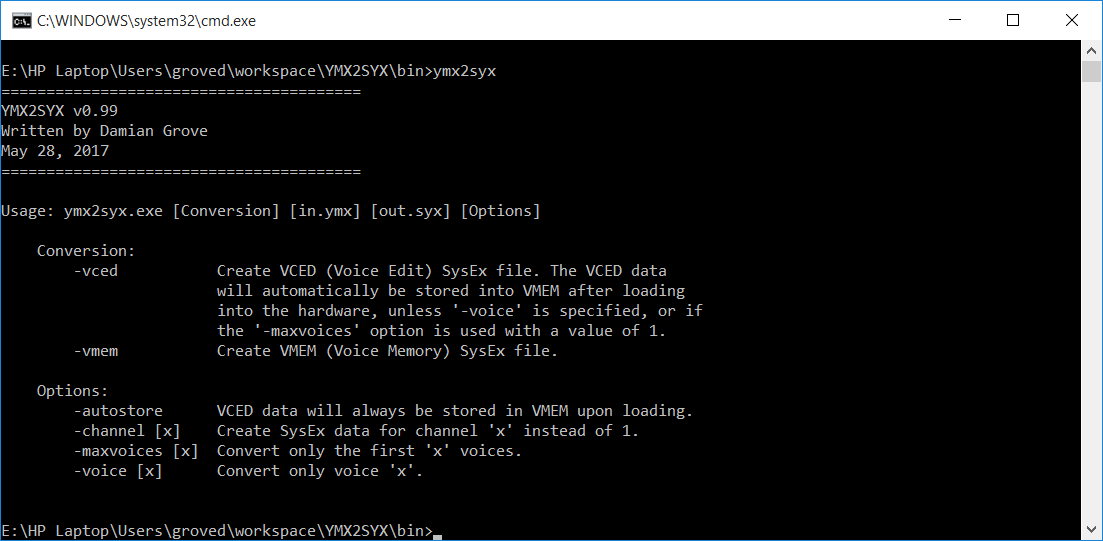This screenshot has height=541, width=1103.
Task: Click the '-autostore' option text
Action: (x=118, y=411)
